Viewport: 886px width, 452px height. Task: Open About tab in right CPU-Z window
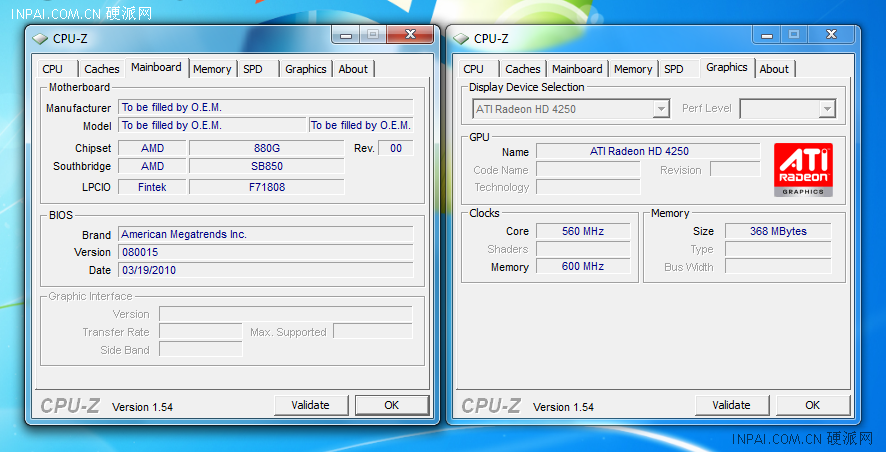tap(774, 69)
